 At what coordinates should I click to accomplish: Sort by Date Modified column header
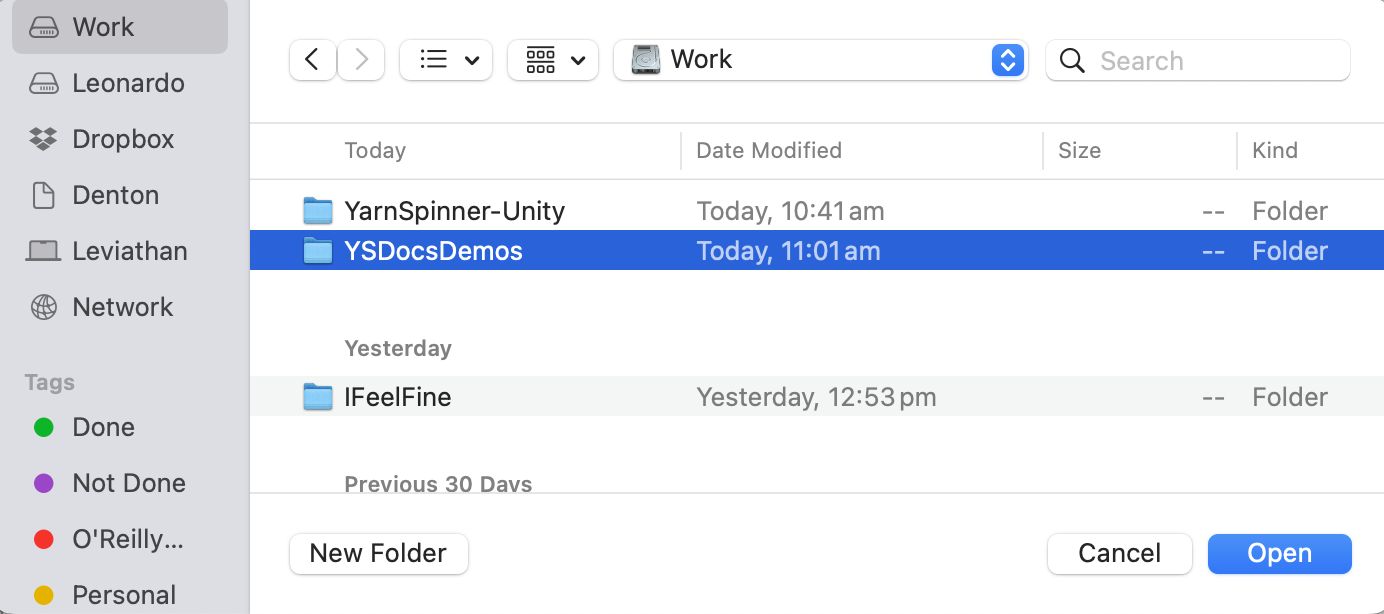[x=769, y=151]
